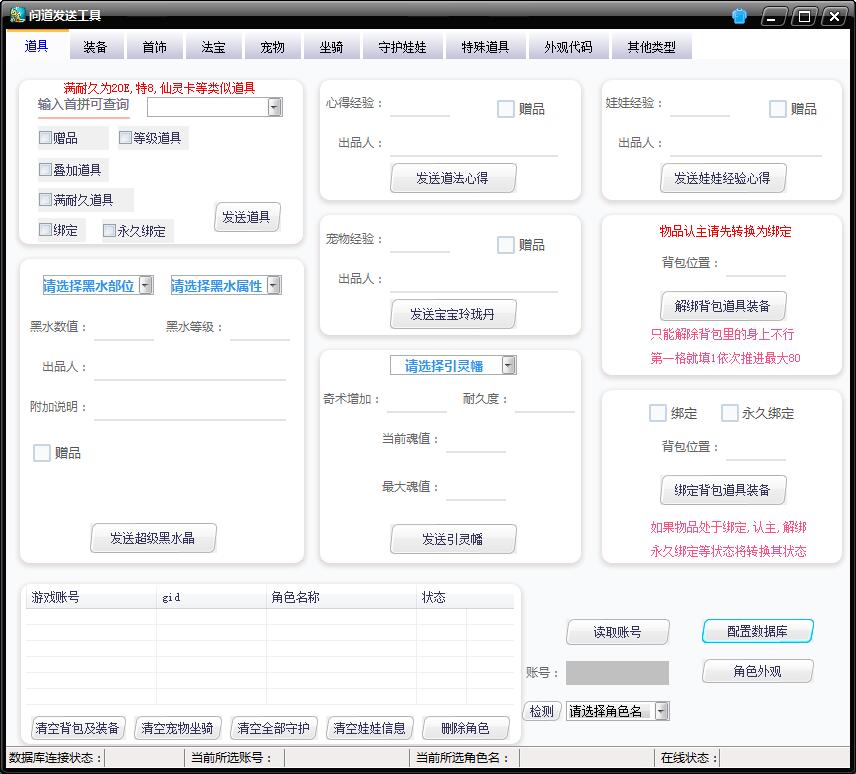Focus the 娃娃经验 input field
Screen dimensions: 856x774
pyautogui.click(x=700, y=107)
